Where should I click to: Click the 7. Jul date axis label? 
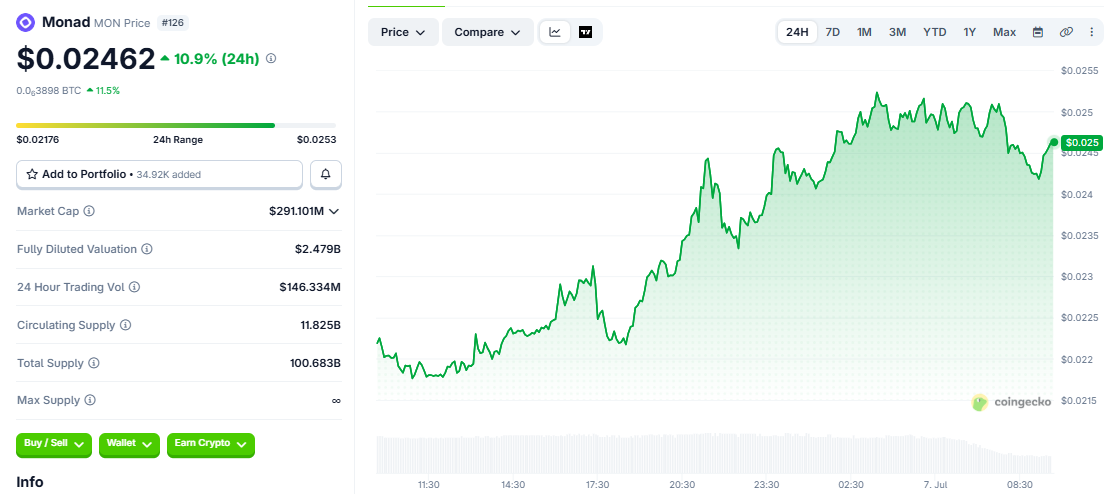(x=935, y=485)
